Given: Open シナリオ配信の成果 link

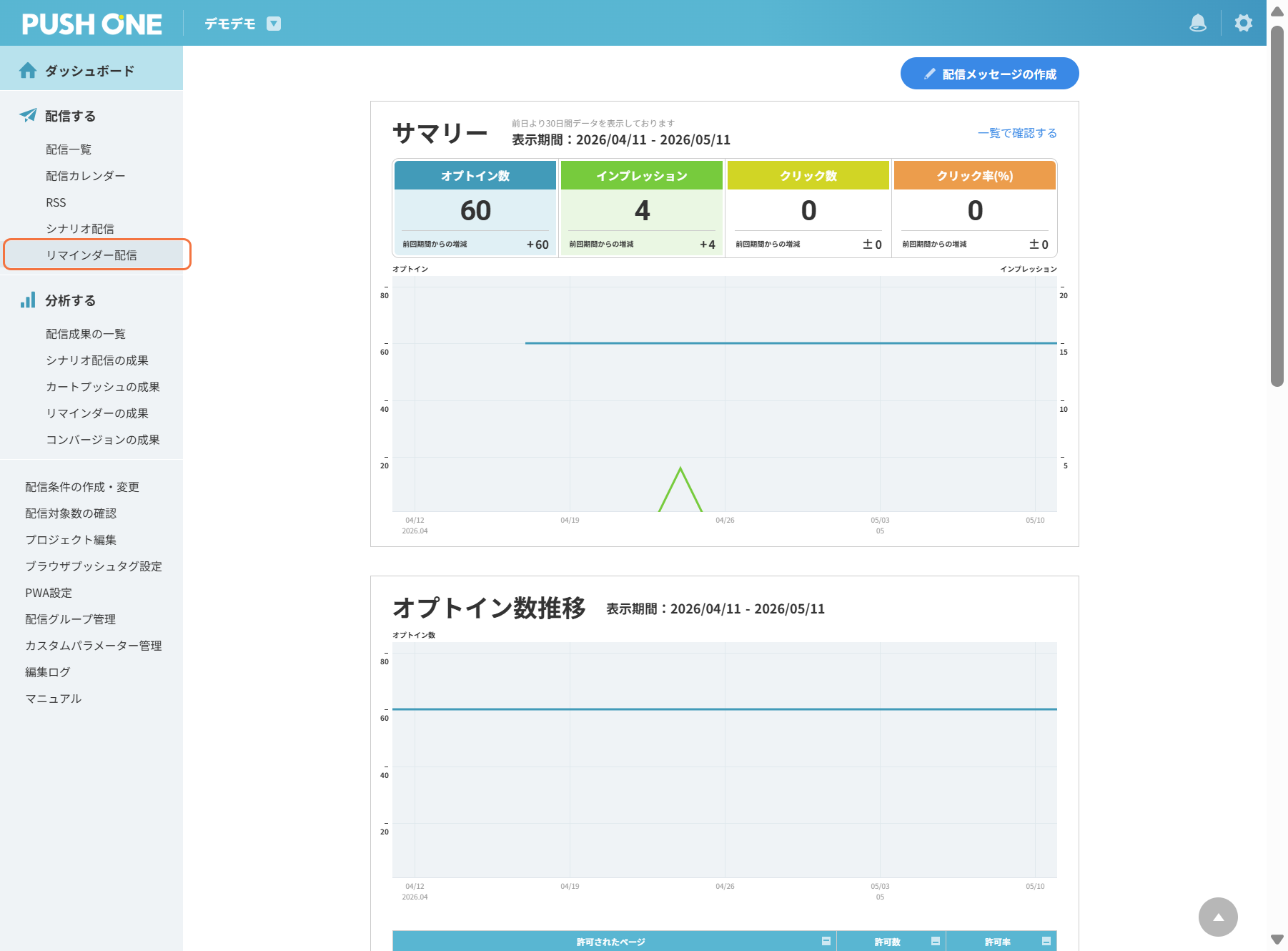Looking at the screenshot, I should click(97, 360).
